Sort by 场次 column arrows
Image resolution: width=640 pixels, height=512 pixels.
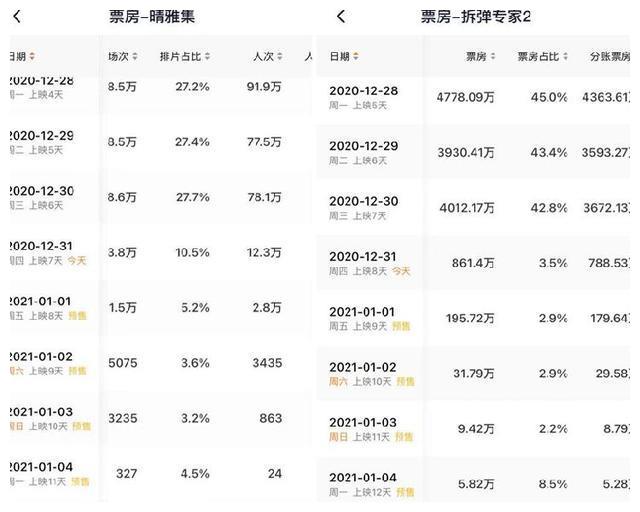[135, 56]
